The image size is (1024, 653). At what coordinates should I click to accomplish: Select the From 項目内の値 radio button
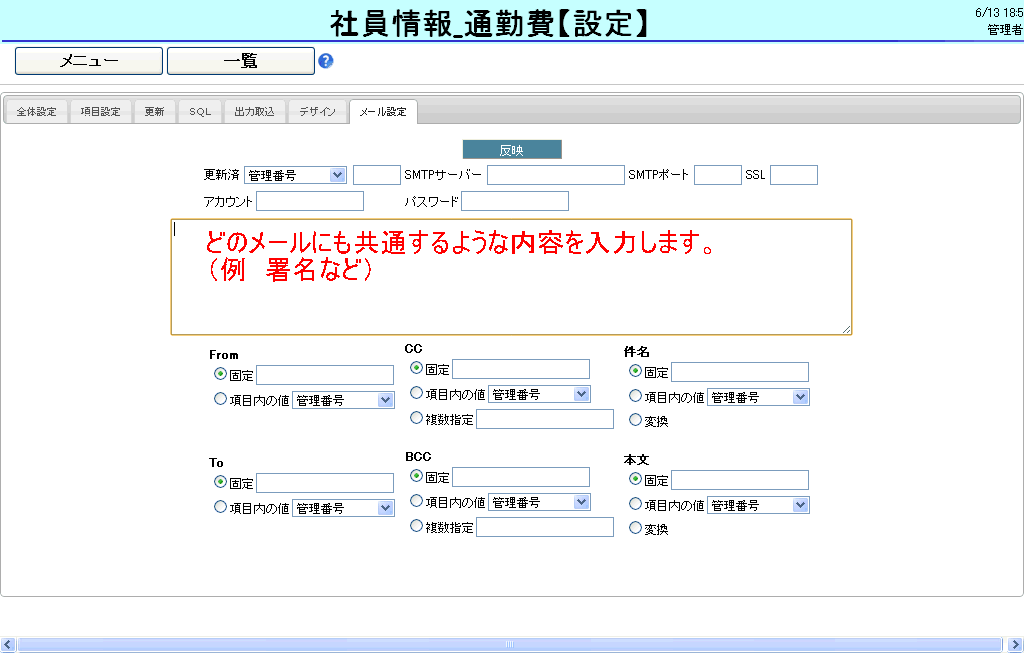pos(220,399)
